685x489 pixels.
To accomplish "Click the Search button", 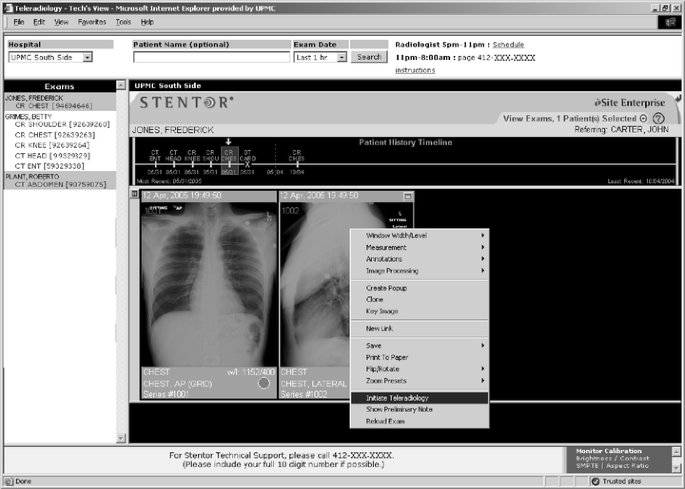I will (x=369, y=57).
